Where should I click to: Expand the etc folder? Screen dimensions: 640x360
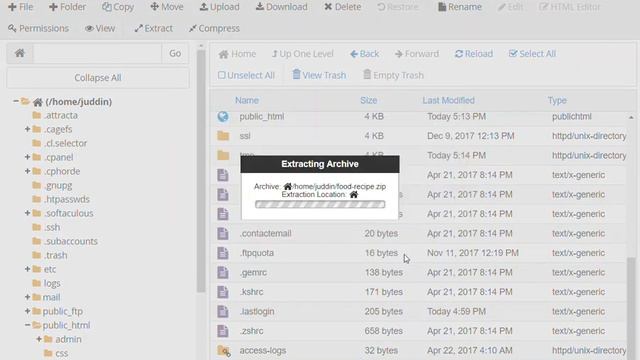click(x=27, y=269)
